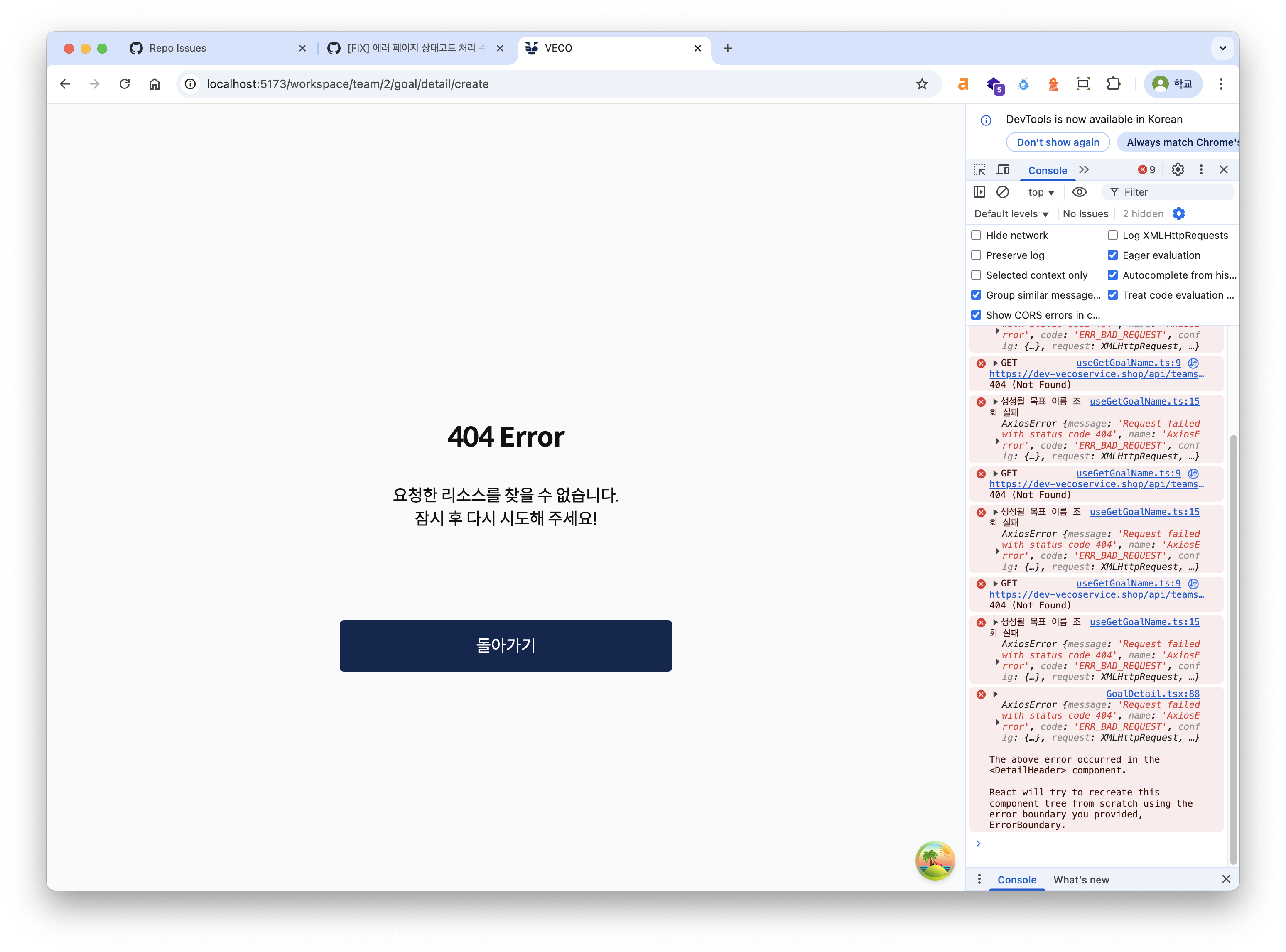Switch to the Repo Issues browser tab
The image size is (1286, 952).
[177, 49]
